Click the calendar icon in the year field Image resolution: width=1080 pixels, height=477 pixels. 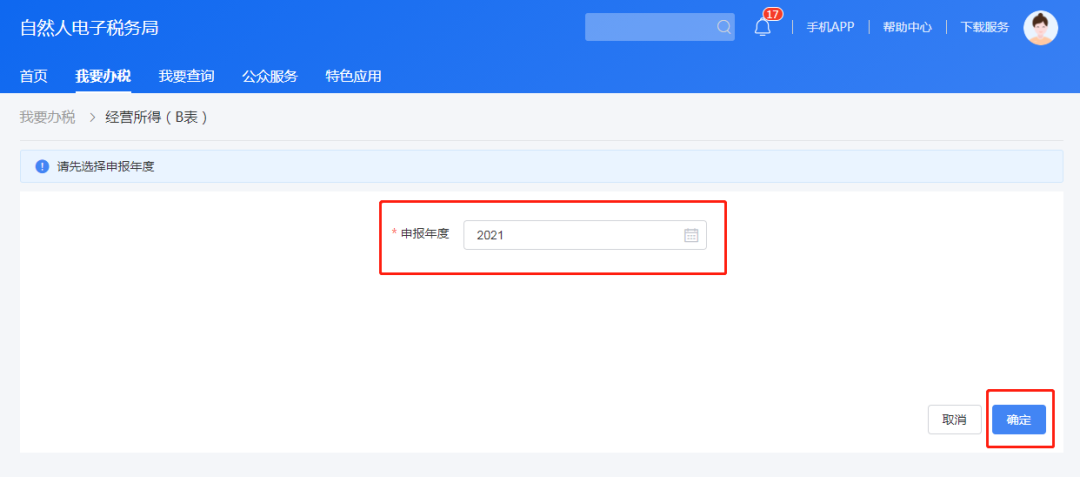pos(691,235)
